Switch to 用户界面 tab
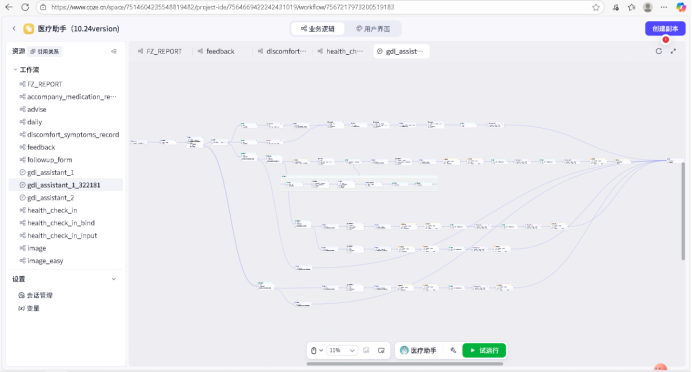This screenshot has height=372, width=692. 373,29
